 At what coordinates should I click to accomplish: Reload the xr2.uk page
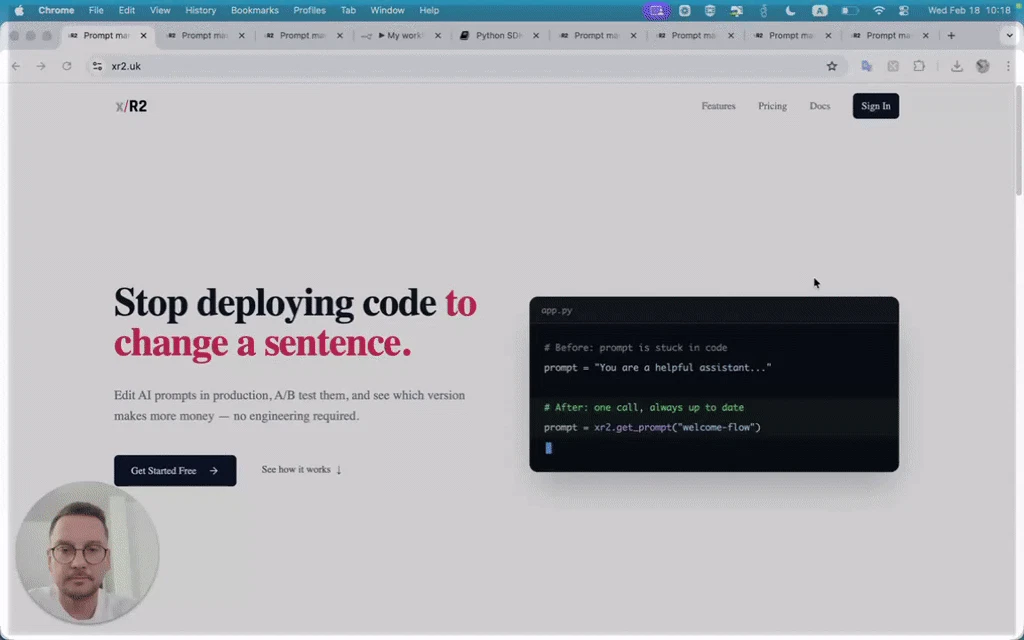tap(67, 66)
